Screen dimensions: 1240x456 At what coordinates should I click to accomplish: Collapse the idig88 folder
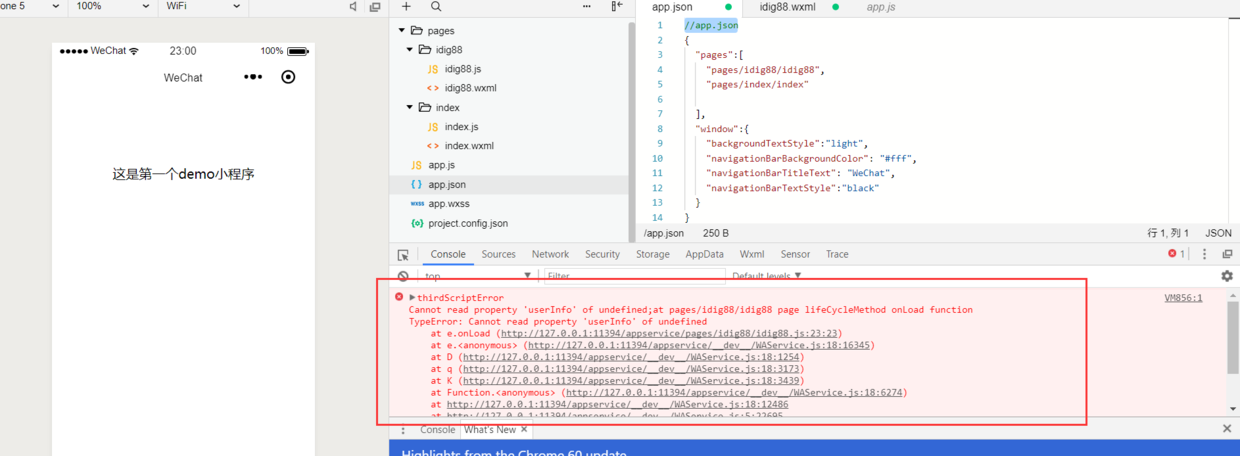coord(410,50)
